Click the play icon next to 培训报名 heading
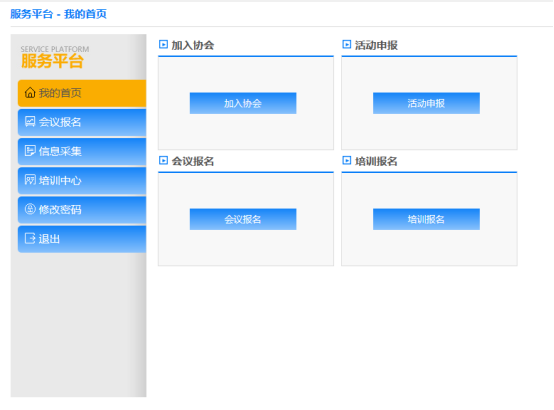 (347, 161)
